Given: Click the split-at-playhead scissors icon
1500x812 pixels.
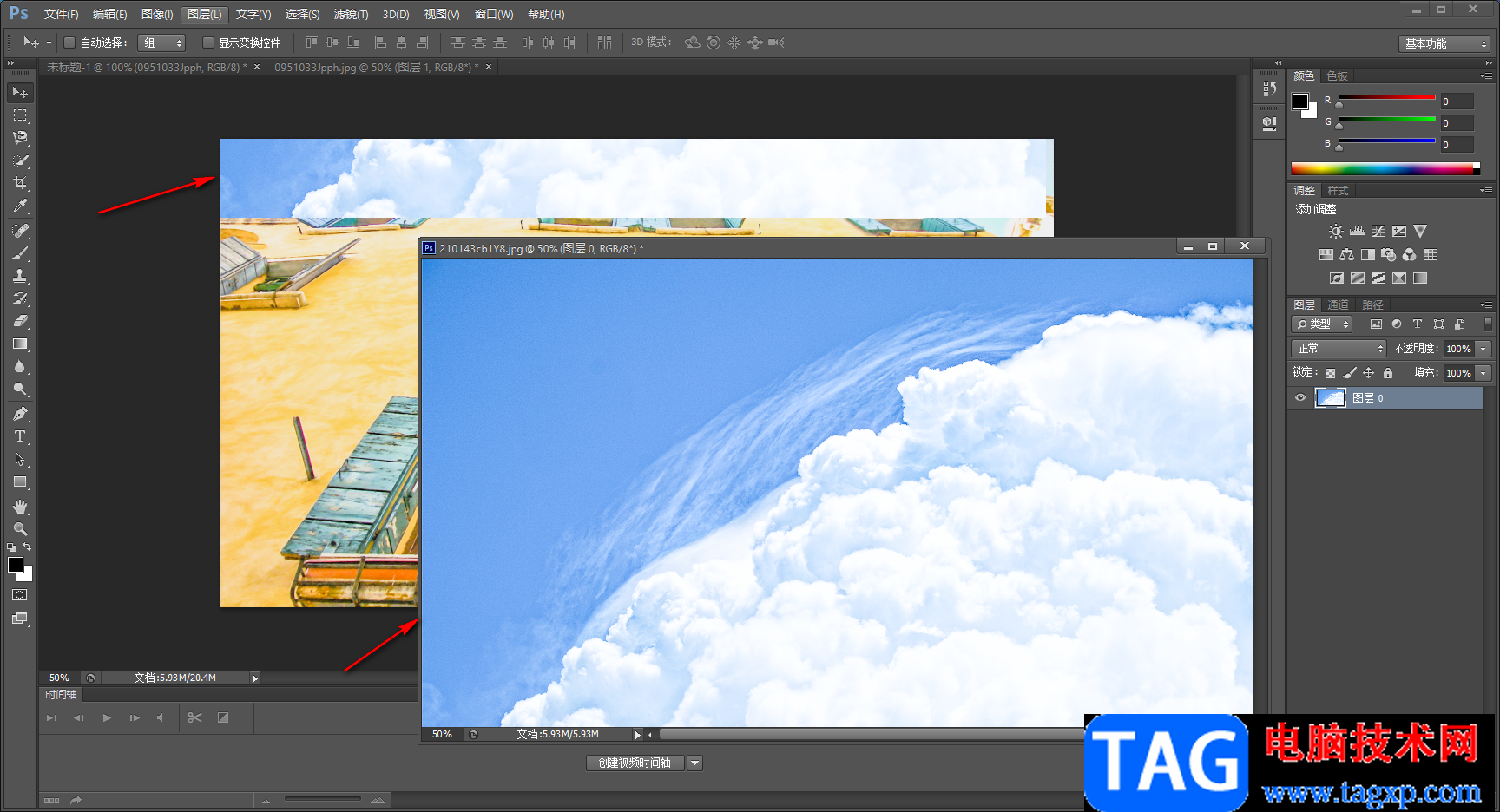Looking at the screenshot, I should (194, 717).
